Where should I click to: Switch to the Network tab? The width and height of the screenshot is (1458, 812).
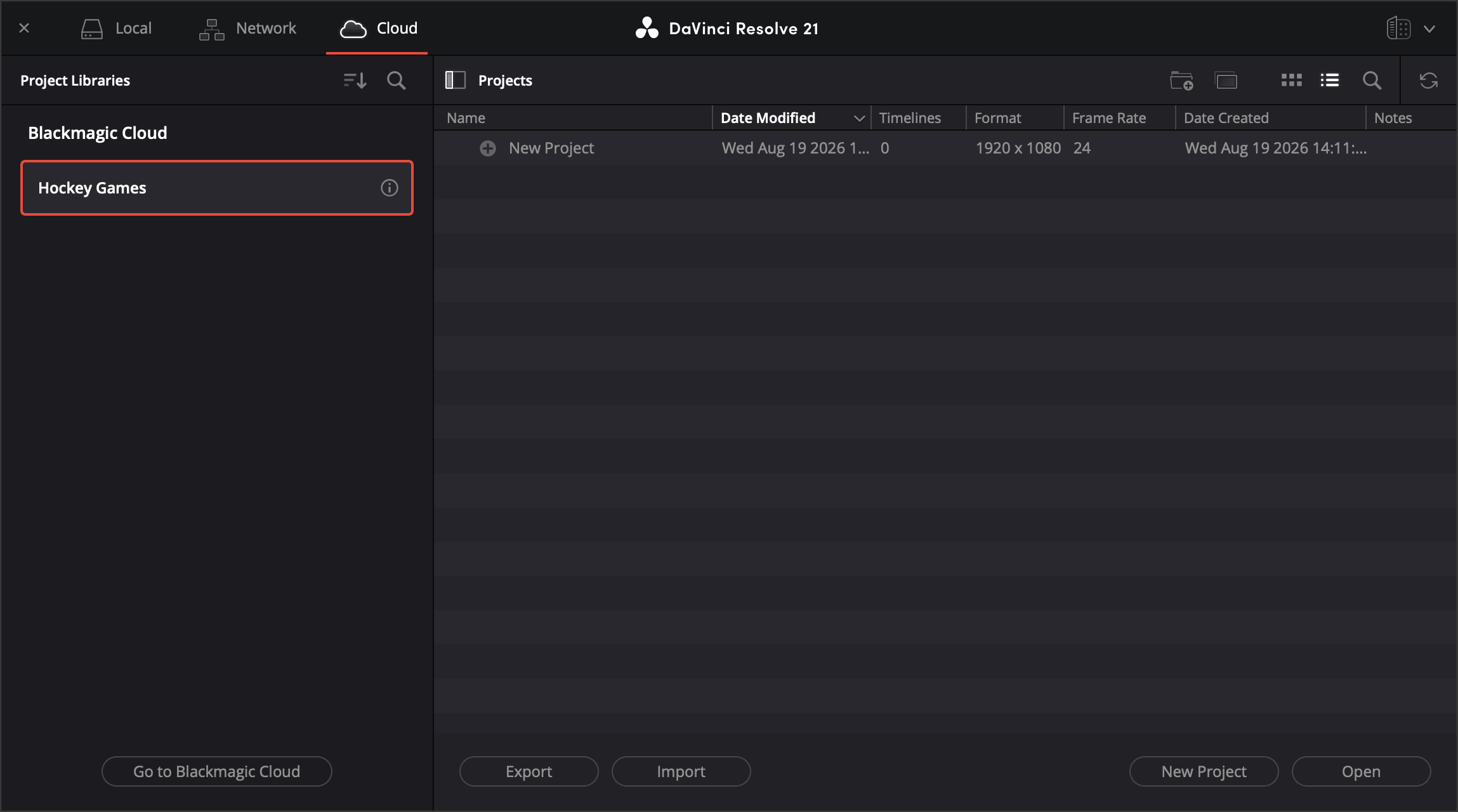[247, 28]
